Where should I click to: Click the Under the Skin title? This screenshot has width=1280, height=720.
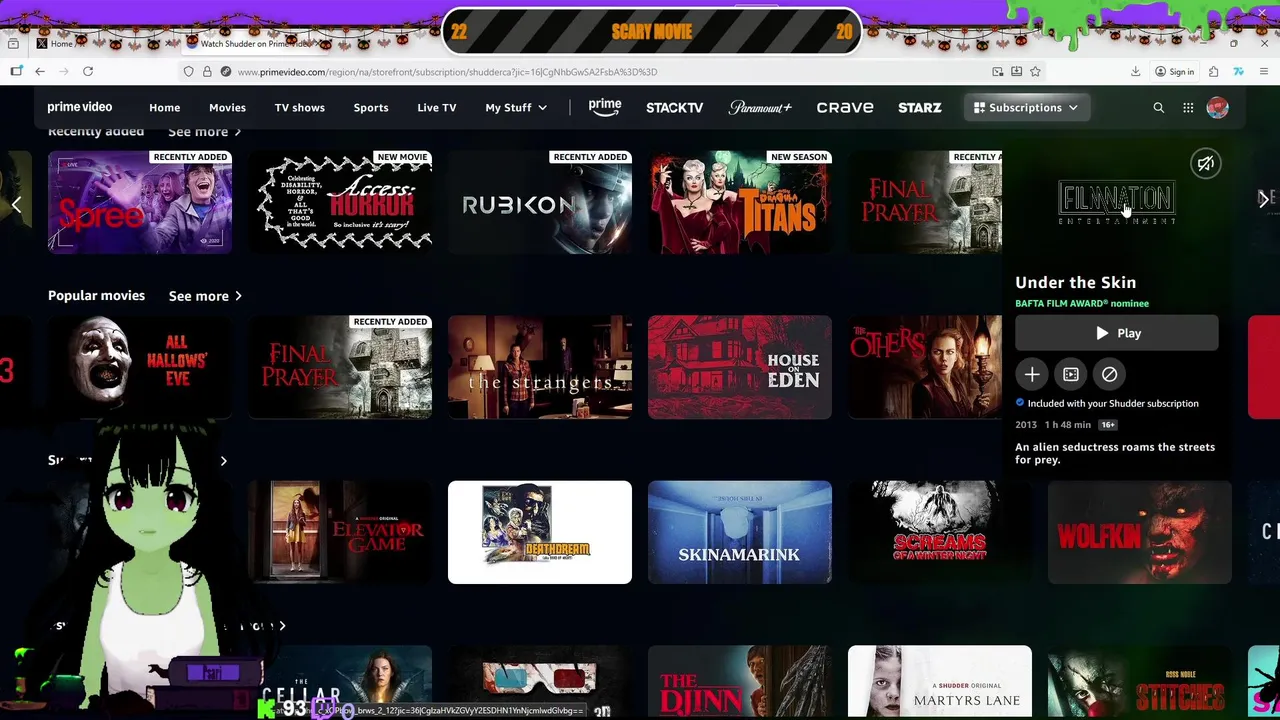pos(1075,283)
